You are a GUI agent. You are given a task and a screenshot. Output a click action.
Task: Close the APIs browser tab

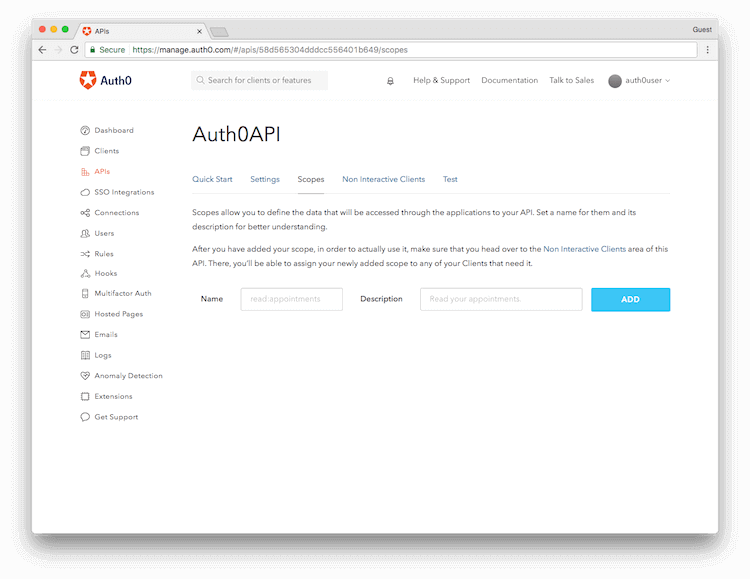199,32
